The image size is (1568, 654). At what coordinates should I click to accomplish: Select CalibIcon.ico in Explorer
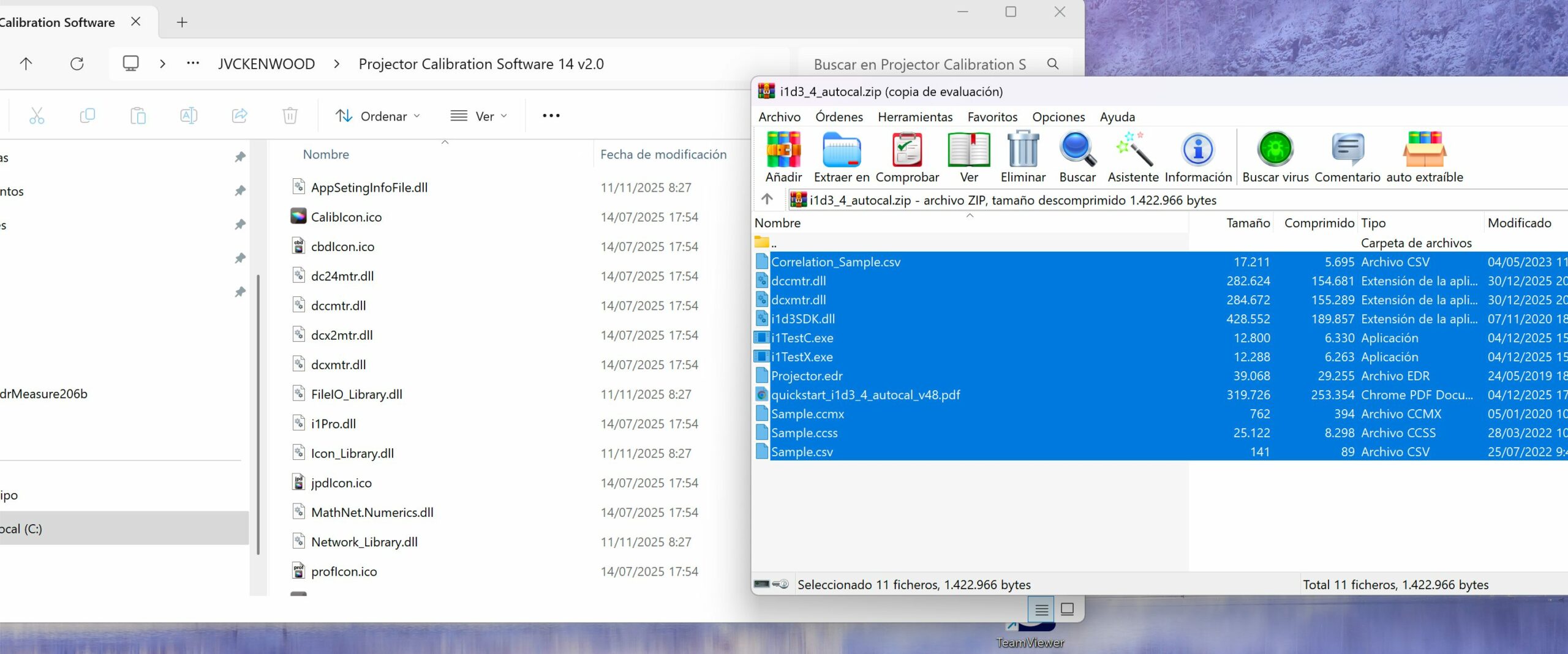(x=346, y=217)
